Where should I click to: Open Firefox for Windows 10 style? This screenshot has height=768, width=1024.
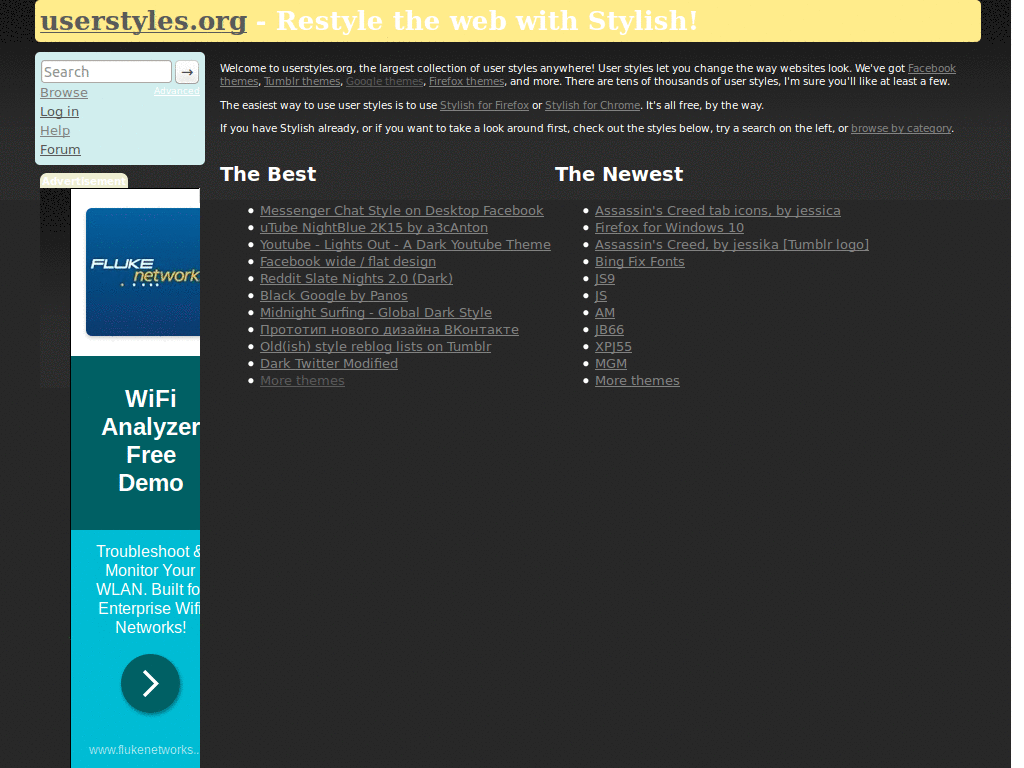point(669,228)
